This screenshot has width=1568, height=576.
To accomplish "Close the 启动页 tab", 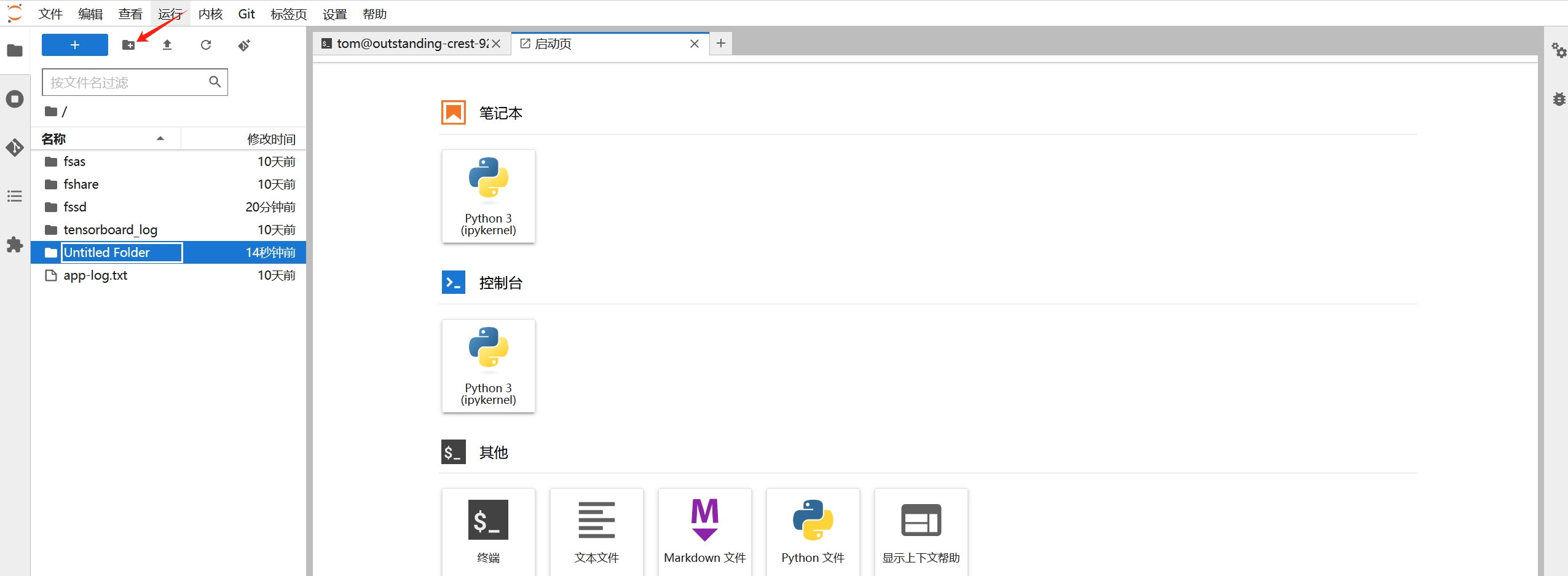I will (x=695, y=44).
